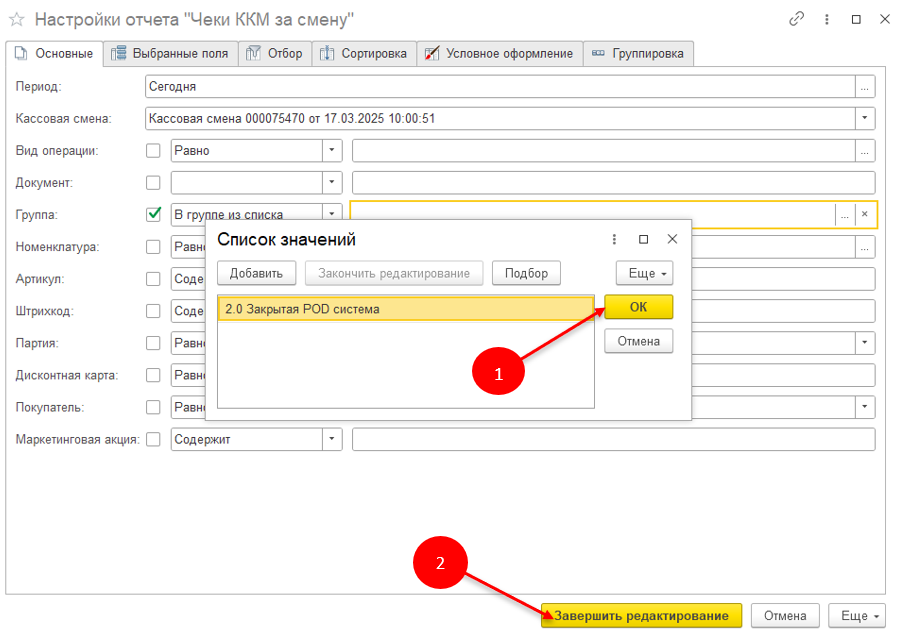The image size is (906, 639).
Task: Click ellipsis button in Группа value field
Action: 845,214
